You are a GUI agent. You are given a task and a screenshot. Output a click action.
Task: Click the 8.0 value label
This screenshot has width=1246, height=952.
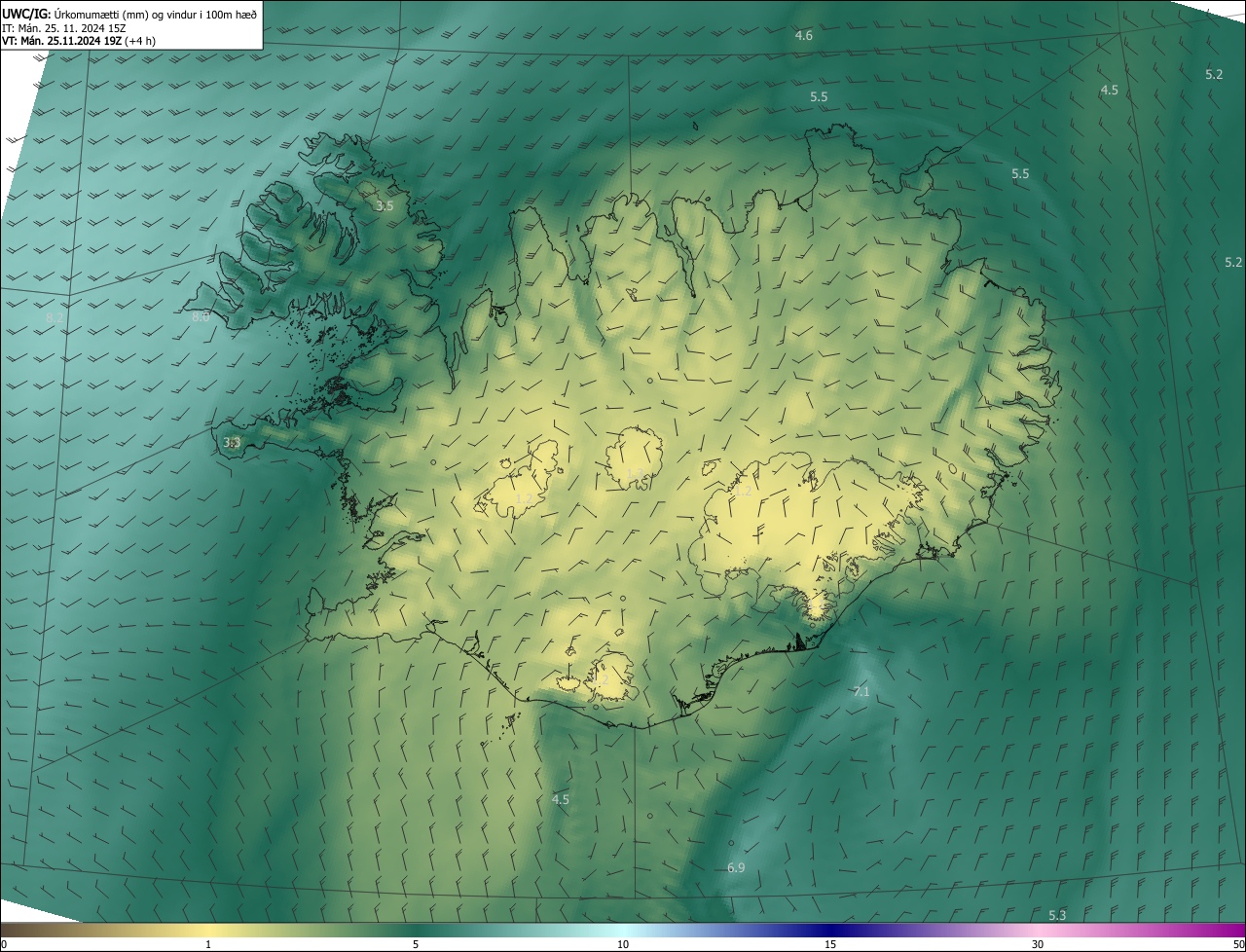click(201, 317)
